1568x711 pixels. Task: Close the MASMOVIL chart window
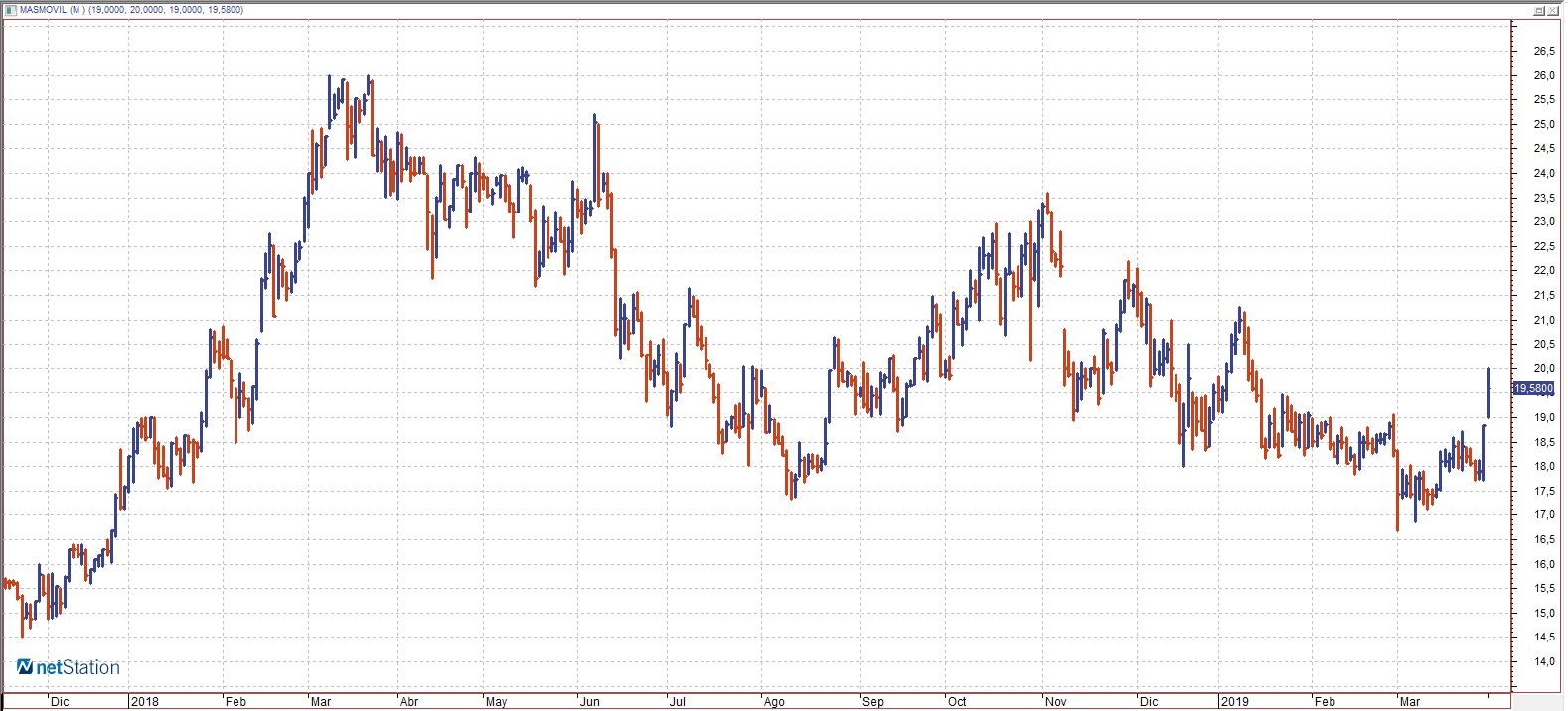(x=1553, y=10)
